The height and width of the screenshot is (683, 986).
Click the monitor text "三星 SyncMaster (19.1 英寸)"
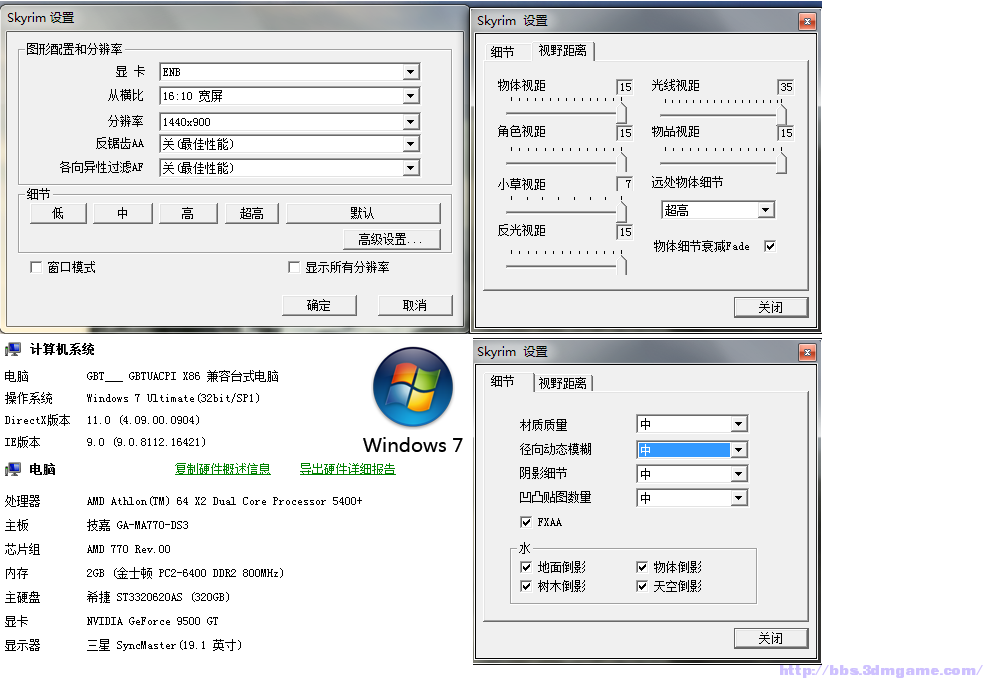click(164, 645)
